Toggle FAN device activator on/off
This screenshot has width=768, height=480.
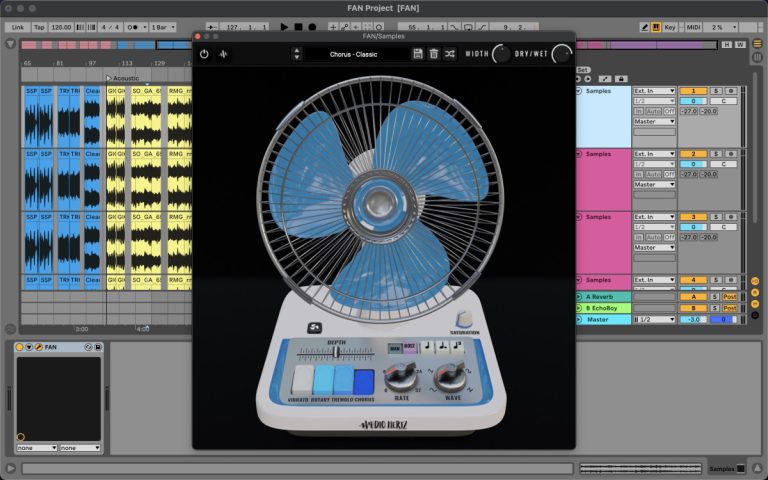click(x=20, y=347)
